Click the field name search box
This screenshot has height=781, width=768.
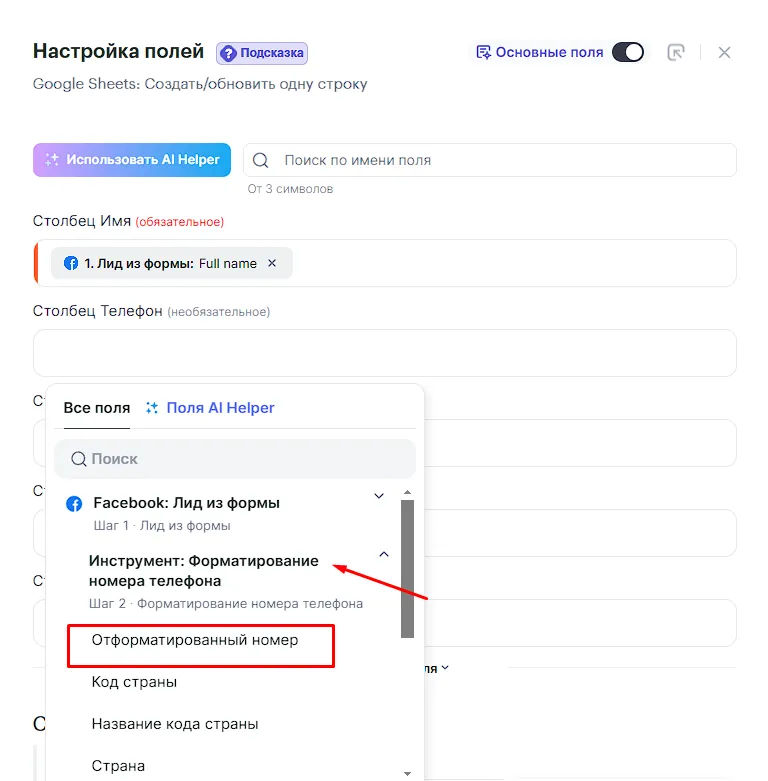(490, 160)
